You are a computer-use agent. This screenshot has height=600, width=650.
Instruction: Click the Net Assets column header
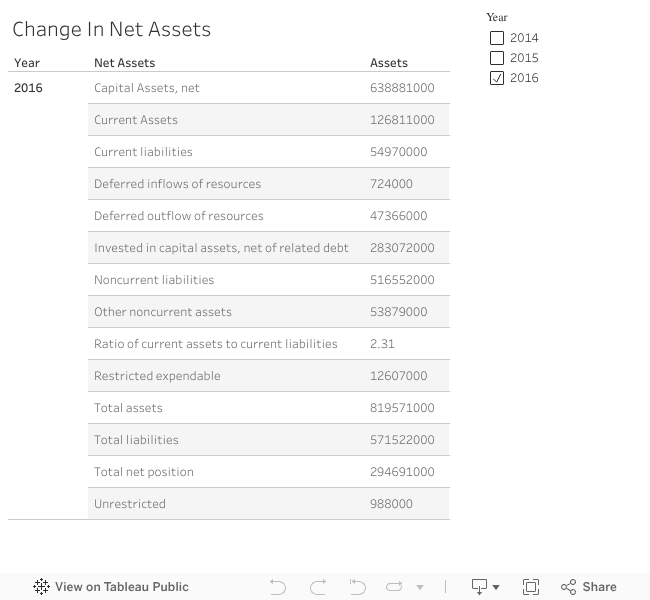pos(125,63)
